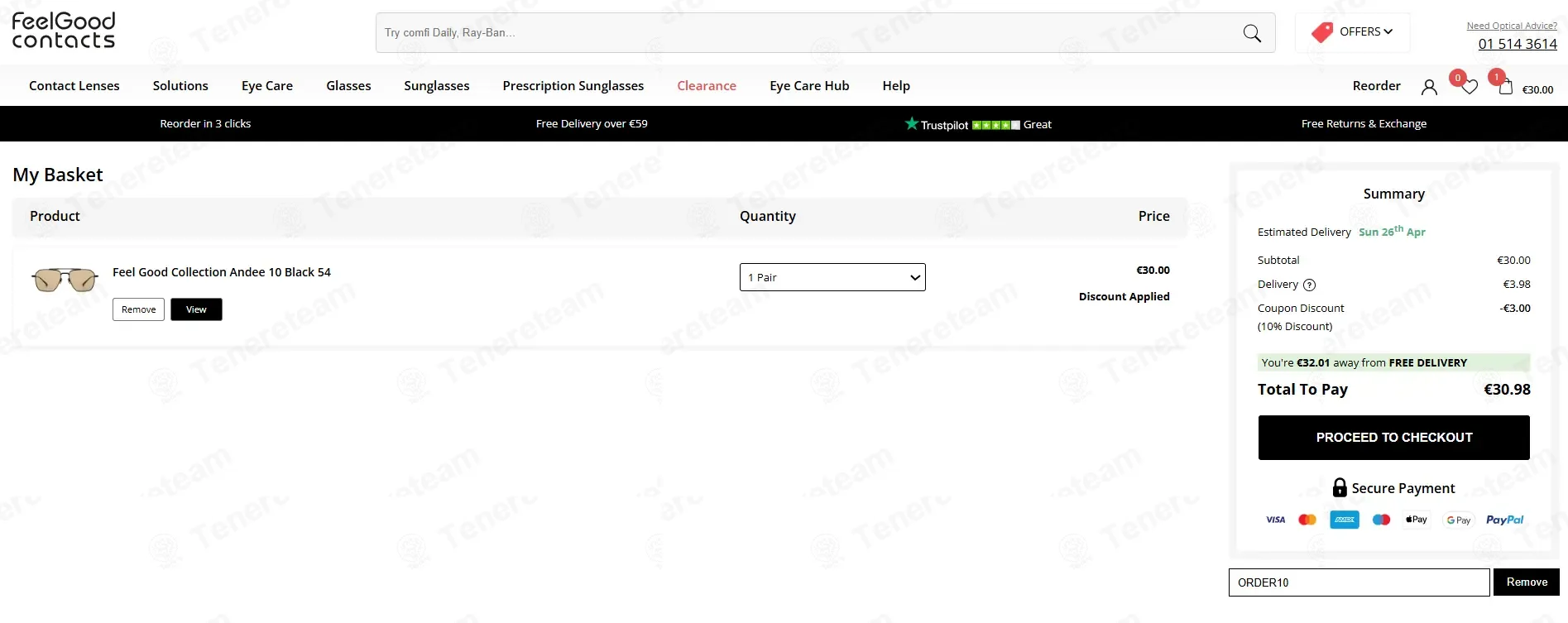Remove the ORDER10 coupon code
The width and height of the screenshot is (1568, 623).
coord(1527,582)
